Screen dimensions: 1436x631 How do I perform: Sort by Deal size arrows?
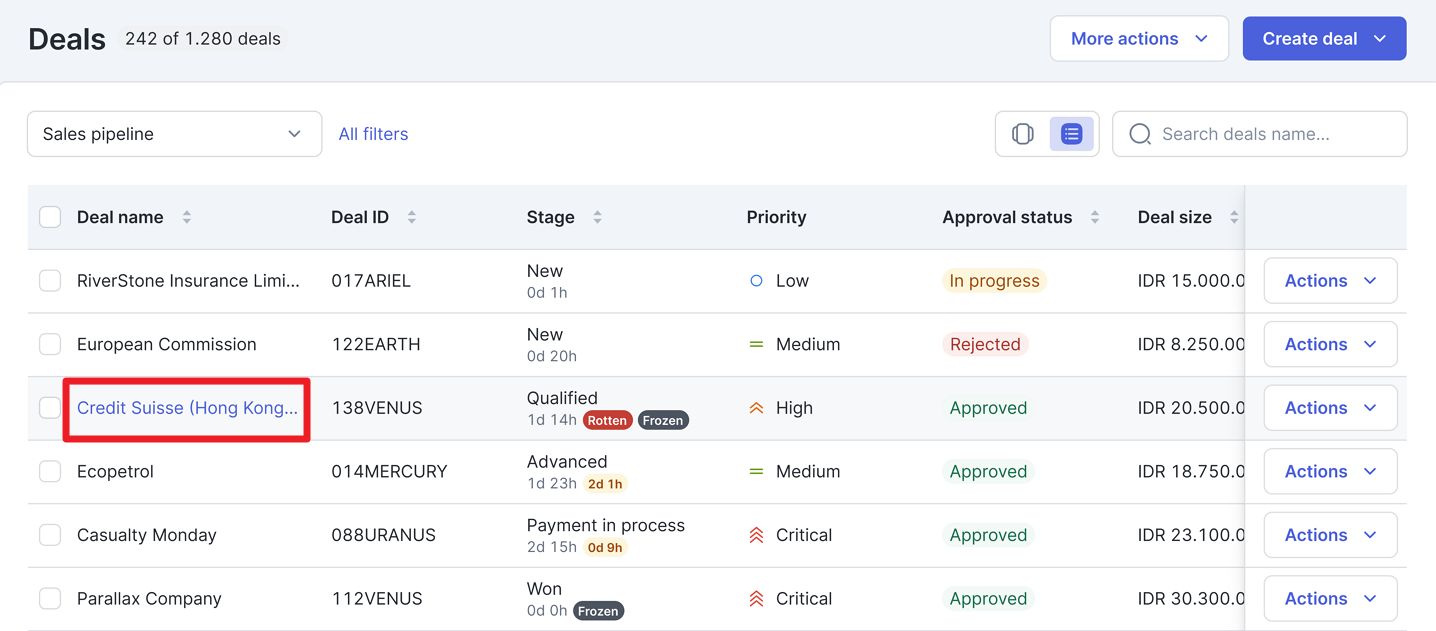pos(1234,217)
